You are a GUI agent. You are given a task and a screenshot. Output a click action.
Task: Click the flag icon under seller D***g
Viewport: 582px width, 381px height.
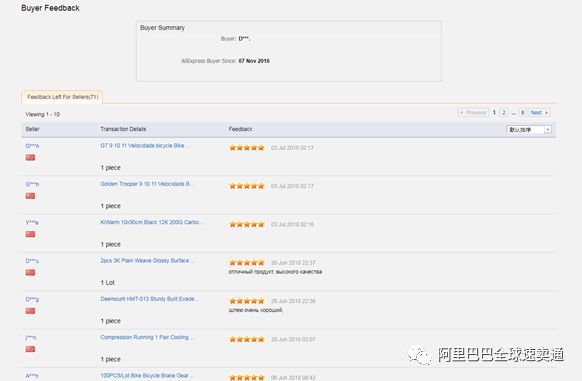30,310
